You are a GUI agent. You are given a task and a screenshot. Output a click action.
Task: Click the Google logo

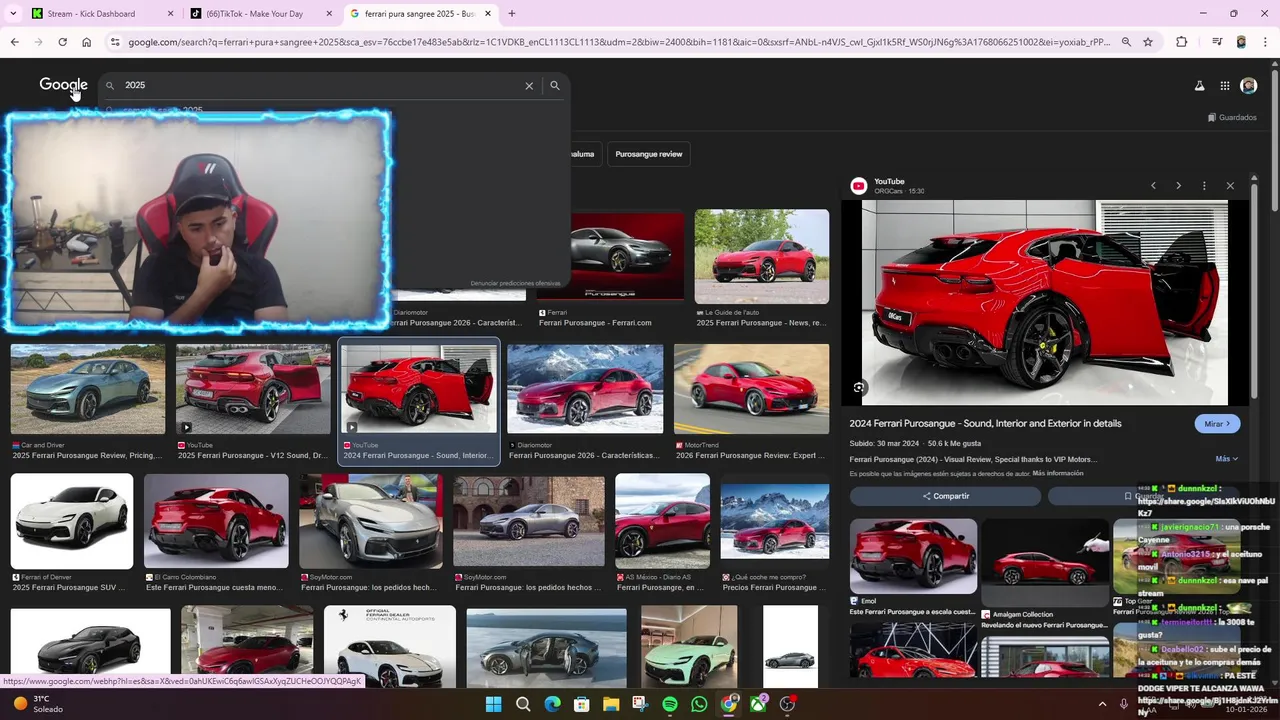[63, 85]
